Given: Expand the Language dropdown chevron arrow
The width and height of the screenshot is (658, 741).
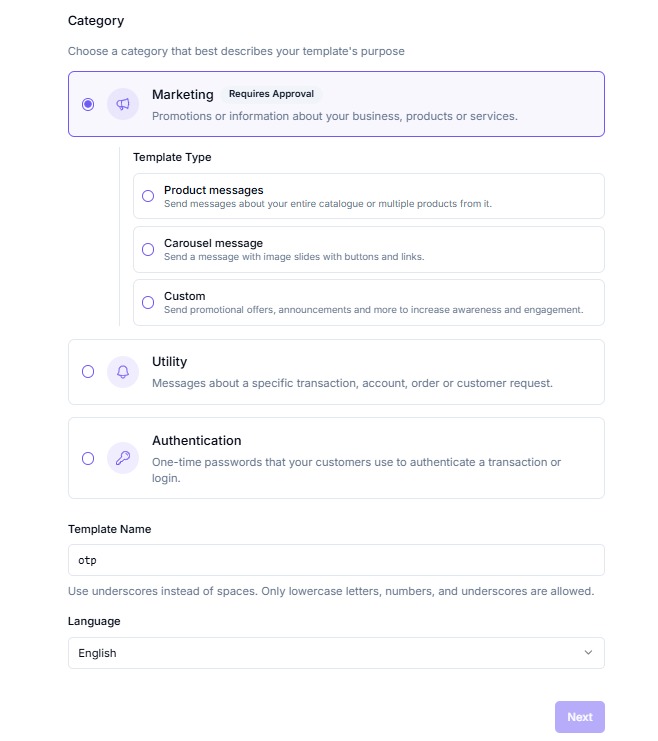Looking at the screenshot, I should click(x=588, y=653).
